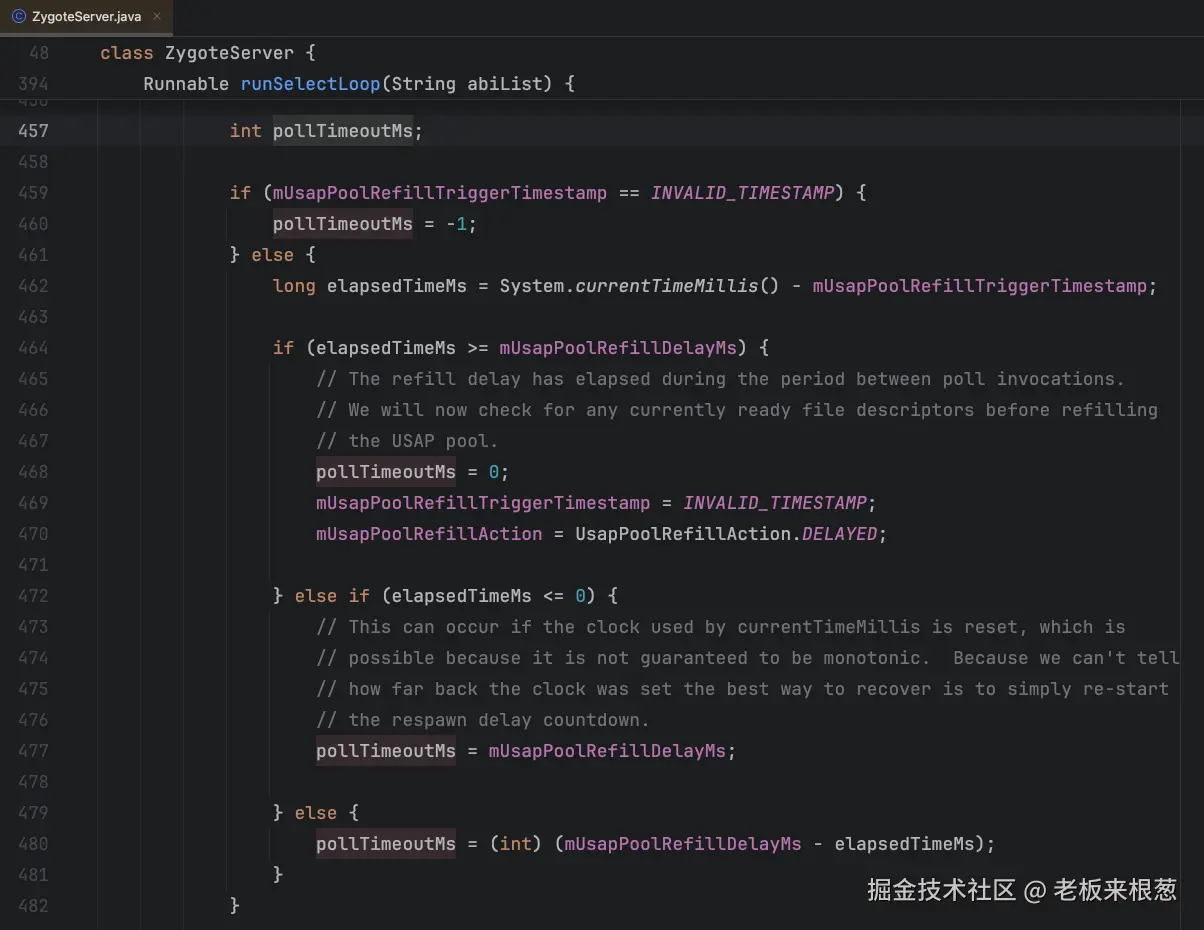Click mUsapPoolRefillAction on line 470
Image resolution: width=1204 pixels, height=930 pixels.
tap(429, 534)
